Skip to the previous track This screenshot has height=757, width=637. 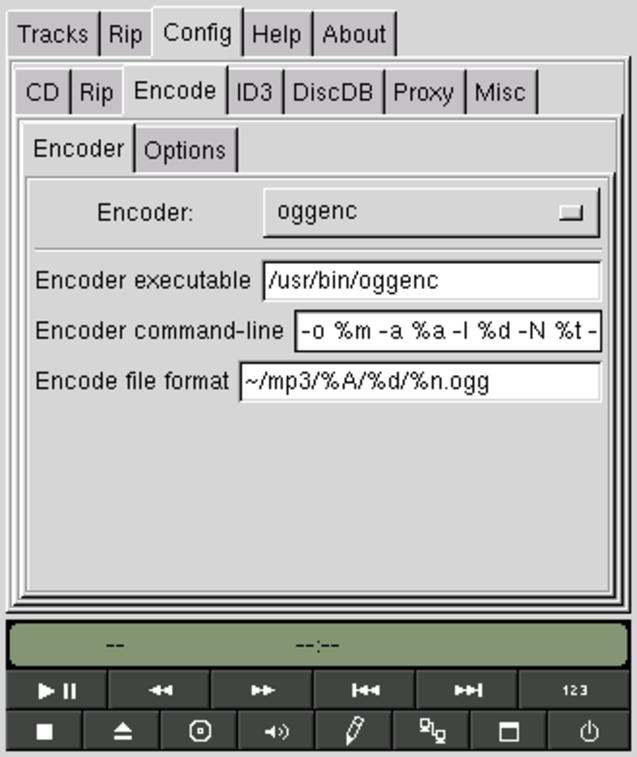click(x=365, y=690)
